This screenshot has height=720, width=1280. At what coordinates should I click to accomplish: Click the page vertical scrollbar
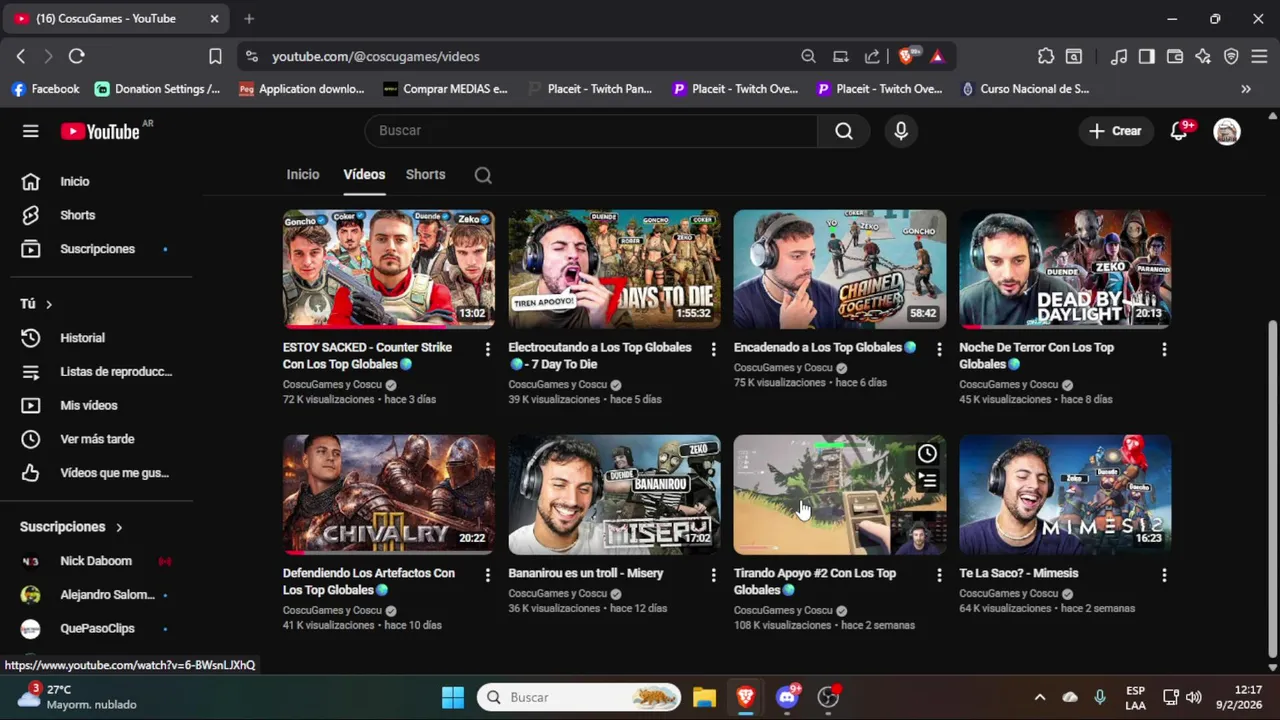[1272, 488]
